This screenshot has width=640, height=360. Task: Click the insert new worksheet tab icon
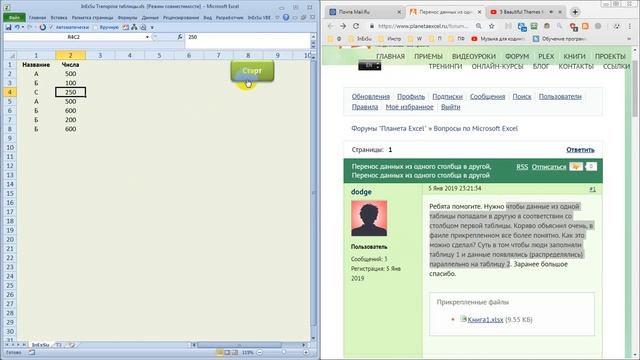pyautogui.click(x=71, y=345)
